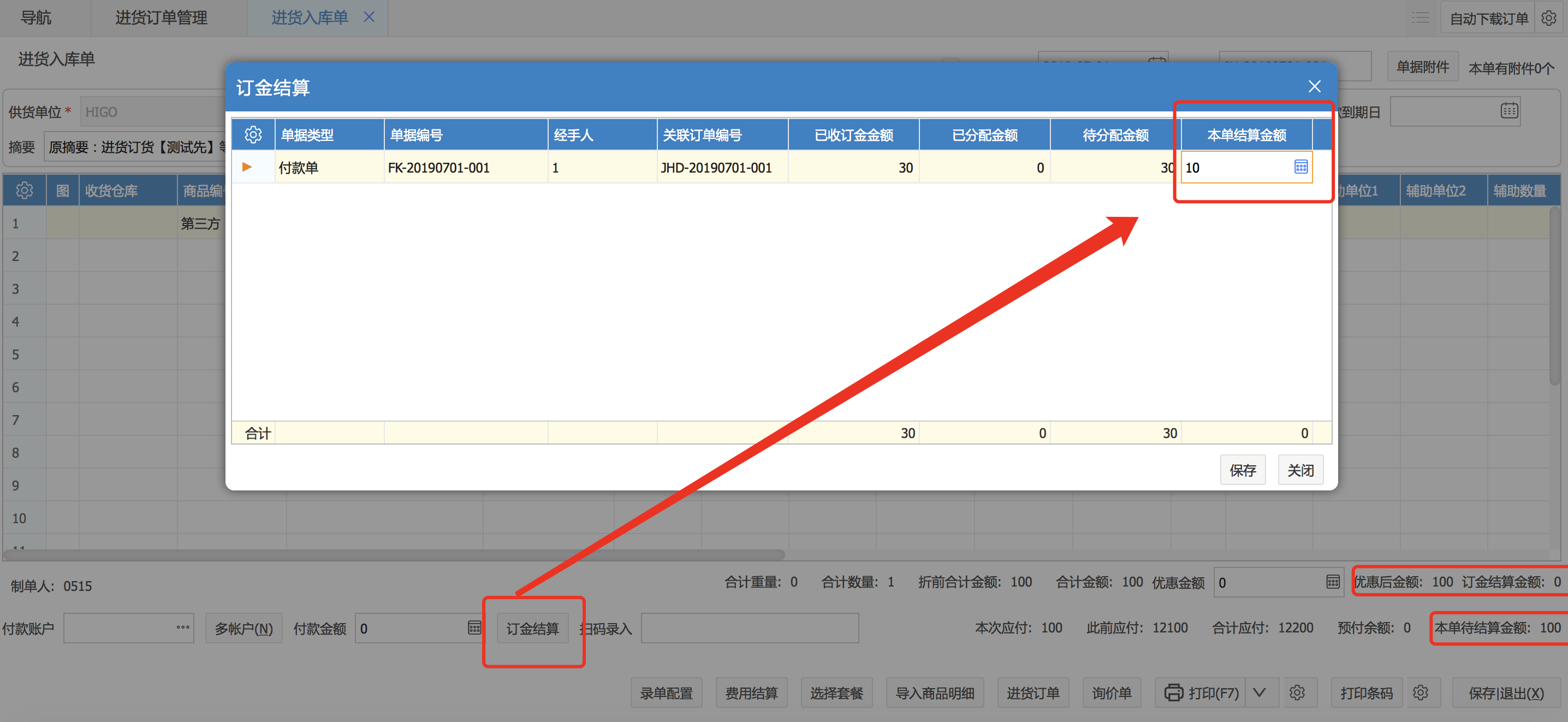Click the row indicator arrow for 付款单
The image size is (1568, 722).
click(247, 167)
